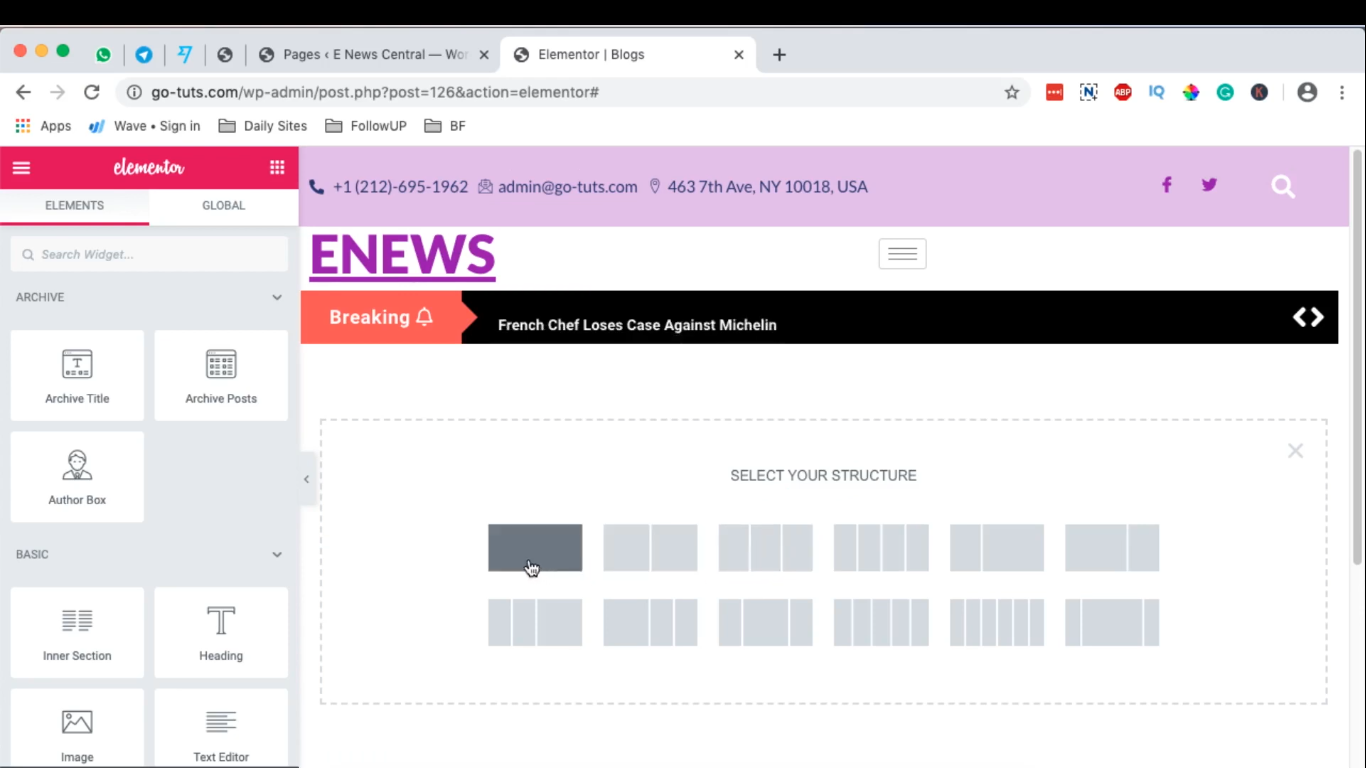Viewport: 1366px width, 768px height.
Task: Click the header search magnifier icon
Action: click(x=1283, y=186)
